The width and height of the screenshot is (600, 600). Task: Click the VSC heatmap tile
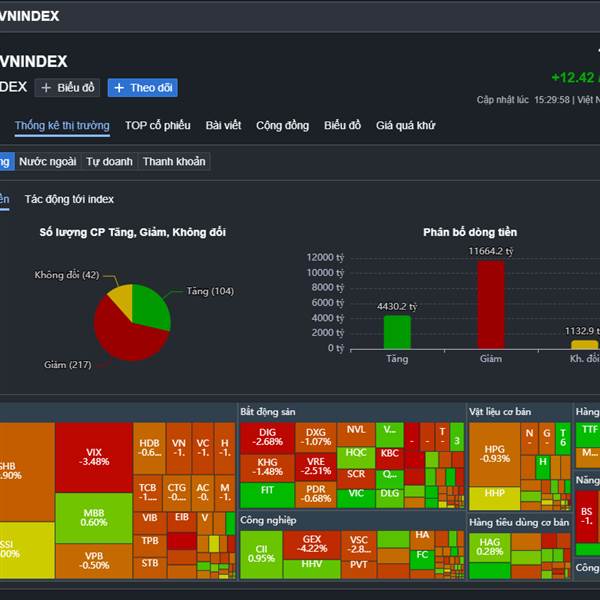359,545
